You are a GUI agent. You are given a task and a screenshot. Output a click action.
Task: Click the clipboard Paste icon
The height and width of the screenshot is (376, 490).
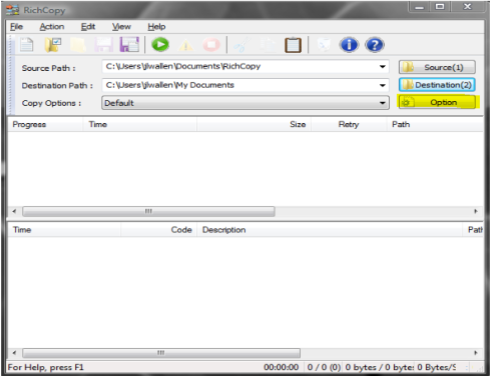click(293, 45)
